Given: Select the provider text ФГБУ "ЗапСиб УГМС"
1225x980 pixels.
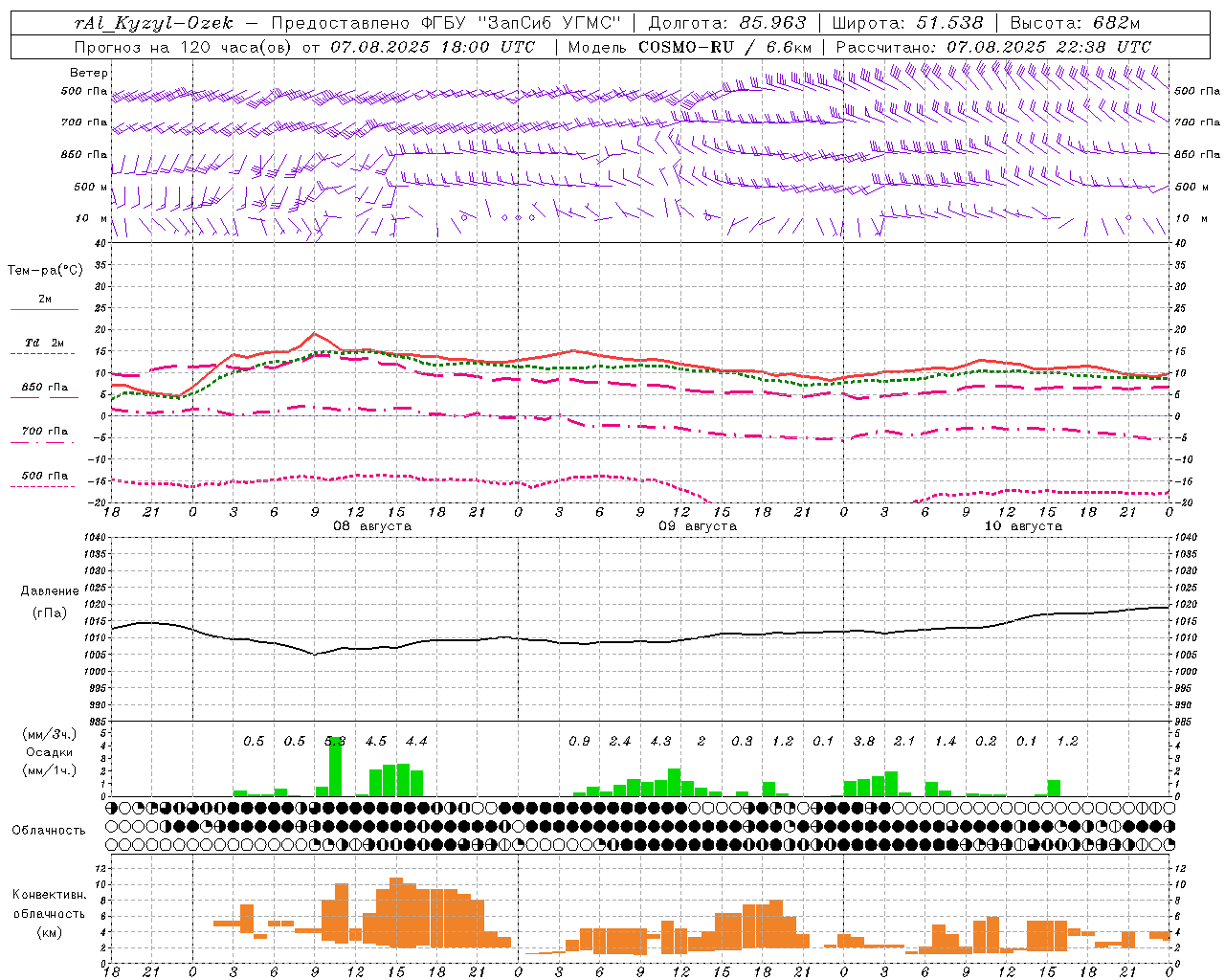Looking at the screenshot, I should point(522,23).
